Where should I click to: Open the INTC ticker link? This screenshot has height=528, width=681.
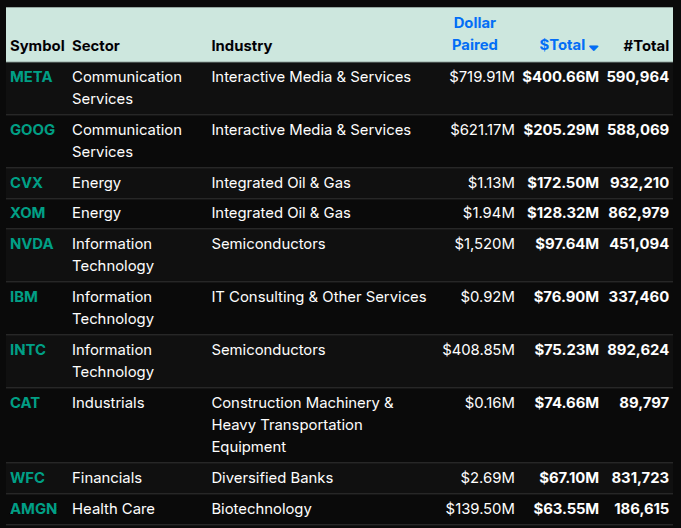click(x=28, y=350)
